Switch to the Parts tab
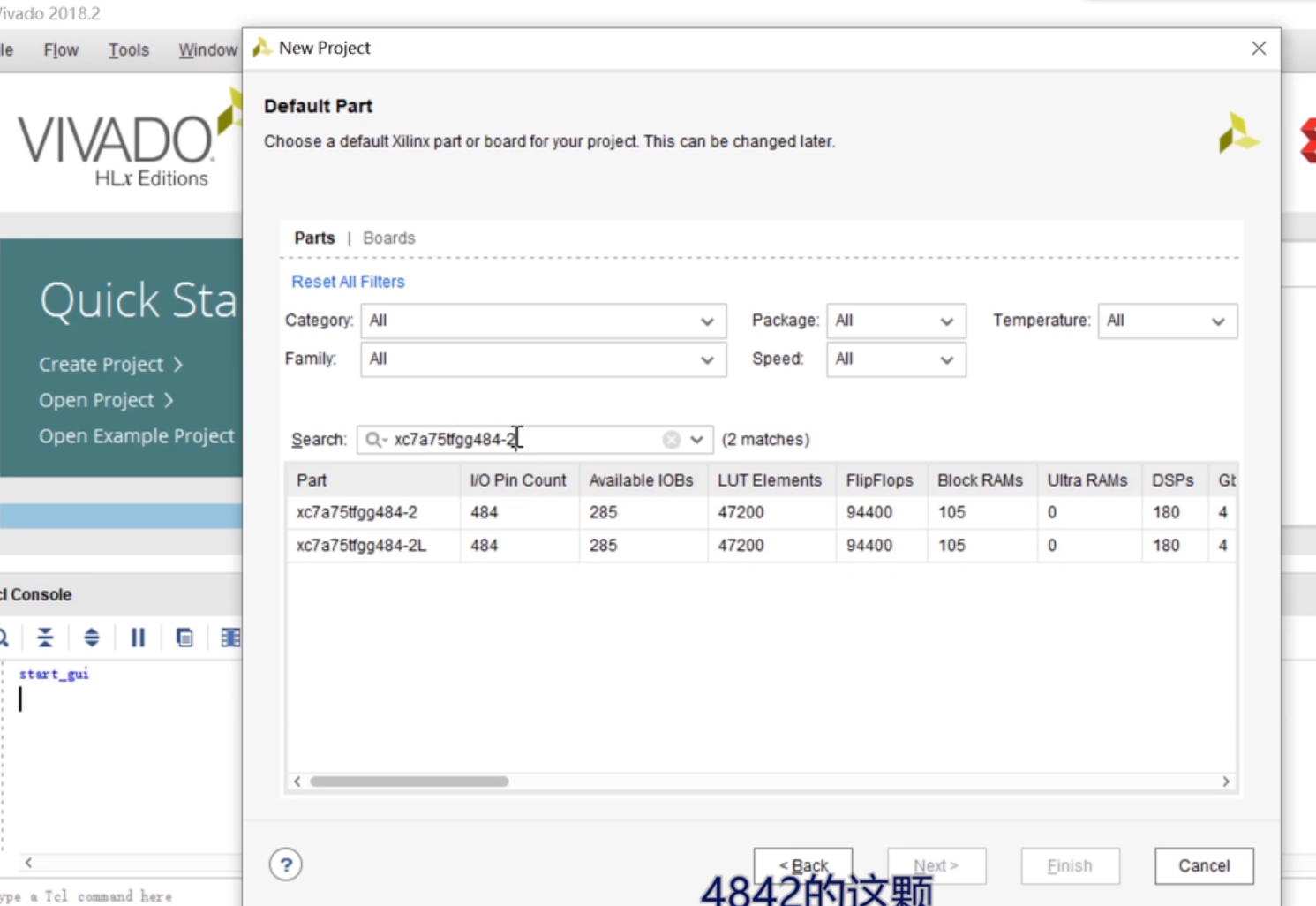This screenshot has width=1316, height=906. pos(314,238)
